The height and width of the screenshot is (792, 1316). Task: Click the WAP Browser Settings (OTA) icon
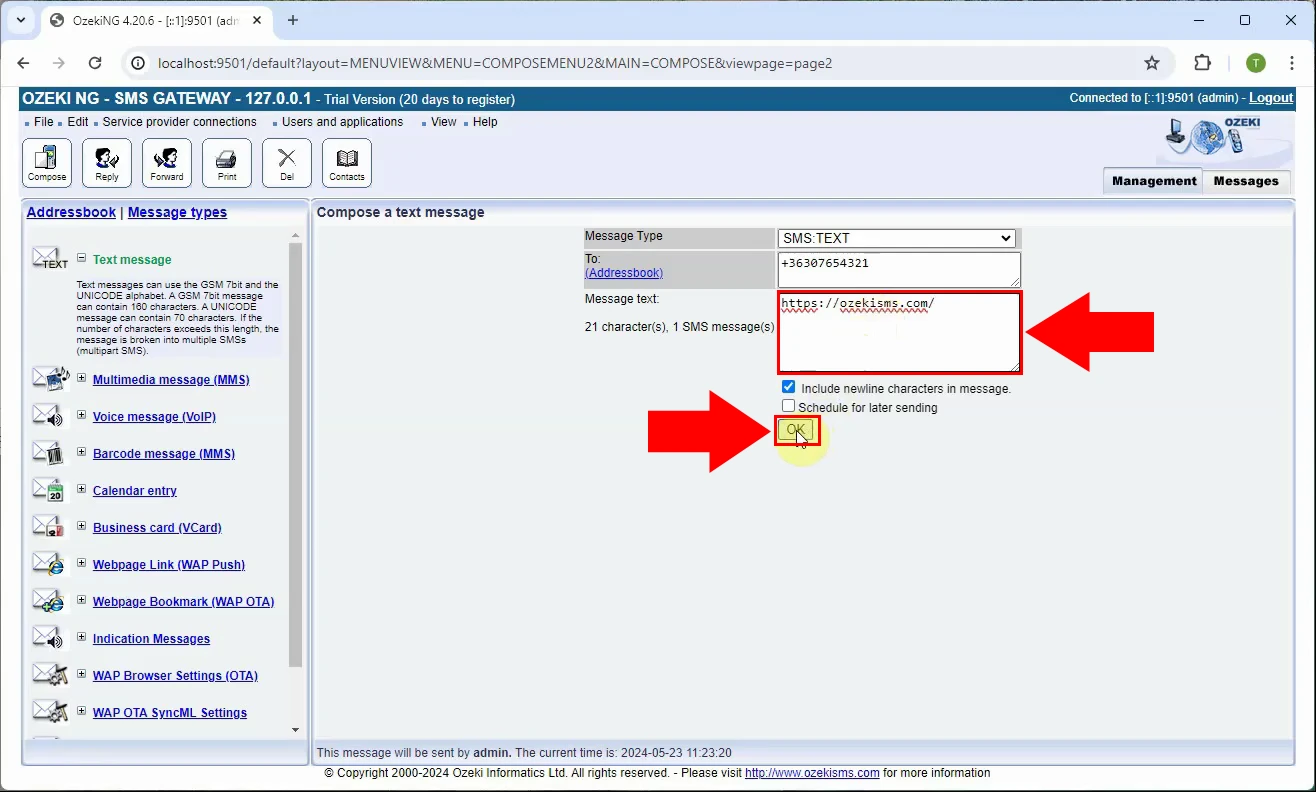(x=50, y=675)
